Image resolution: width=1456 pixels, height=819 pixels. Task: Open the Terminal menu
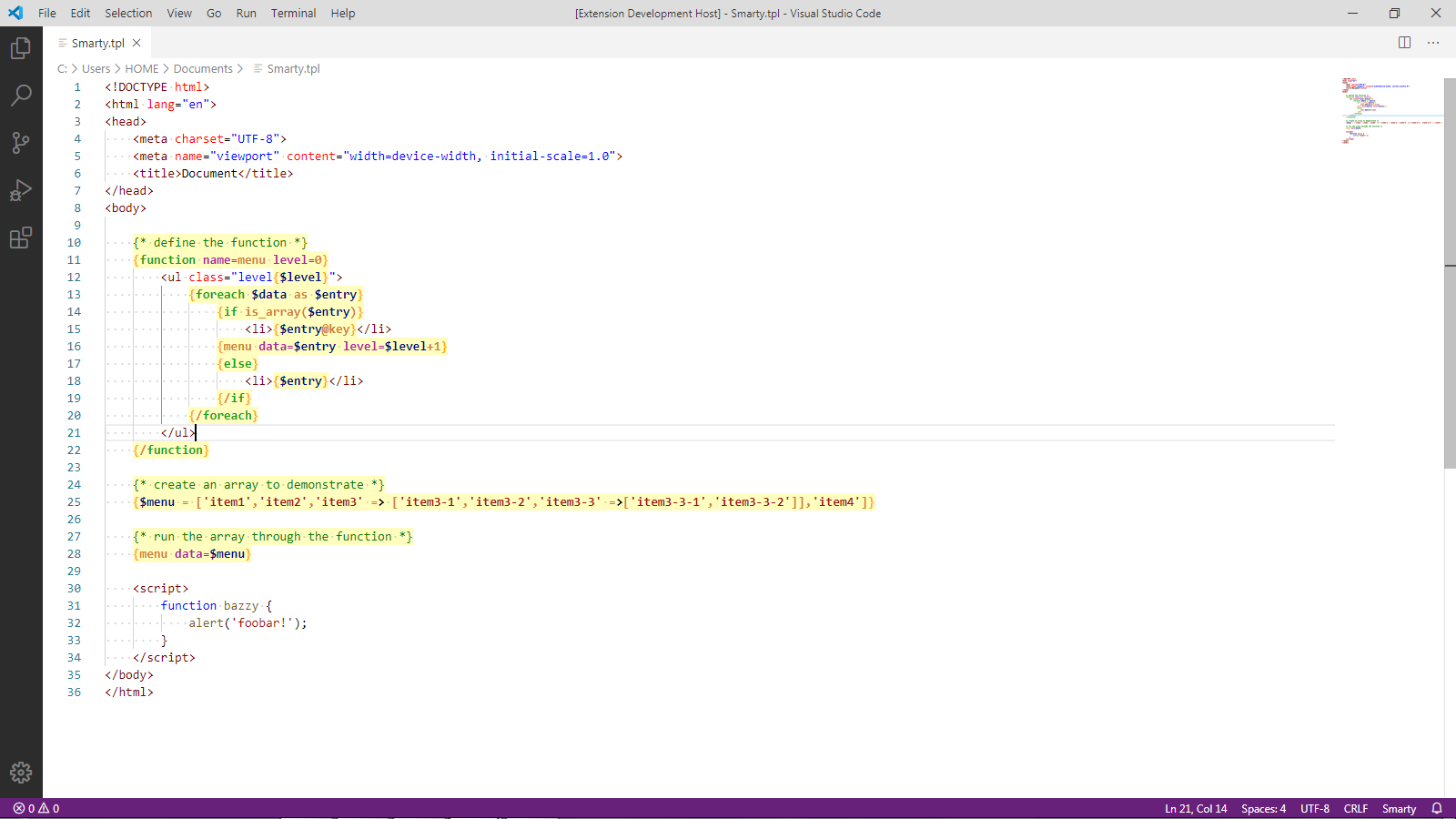(293, 13)
